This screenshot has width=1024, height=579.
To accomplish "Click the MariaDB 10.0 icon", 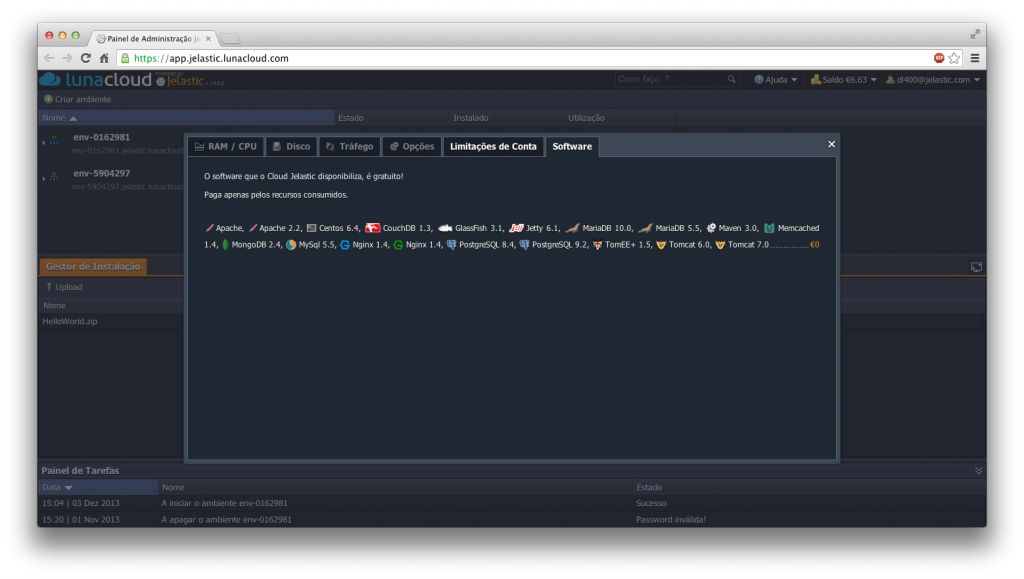I will tap(572, 228).
